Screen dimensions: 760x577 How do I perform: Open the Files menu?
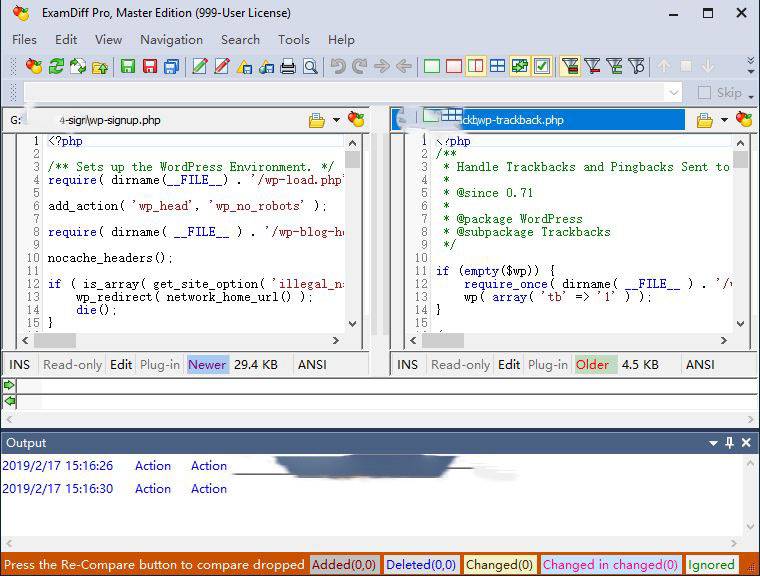(x=24, y=40)
